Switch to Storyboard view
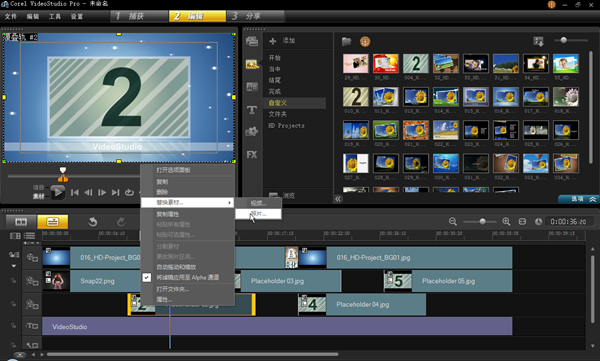The image size is (600, 361). 21,222
